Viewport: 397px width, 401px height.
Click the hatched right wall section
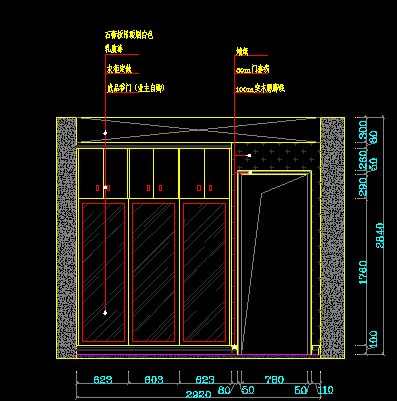click(x=332, y=238)
